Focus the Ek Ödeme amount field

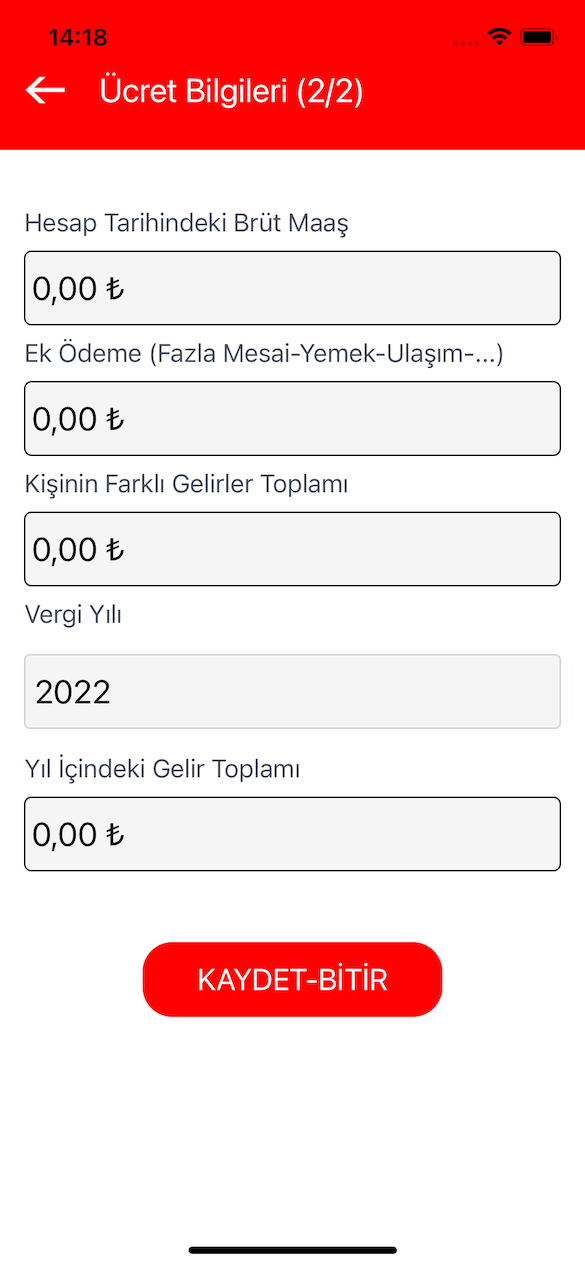pos(292,418)
